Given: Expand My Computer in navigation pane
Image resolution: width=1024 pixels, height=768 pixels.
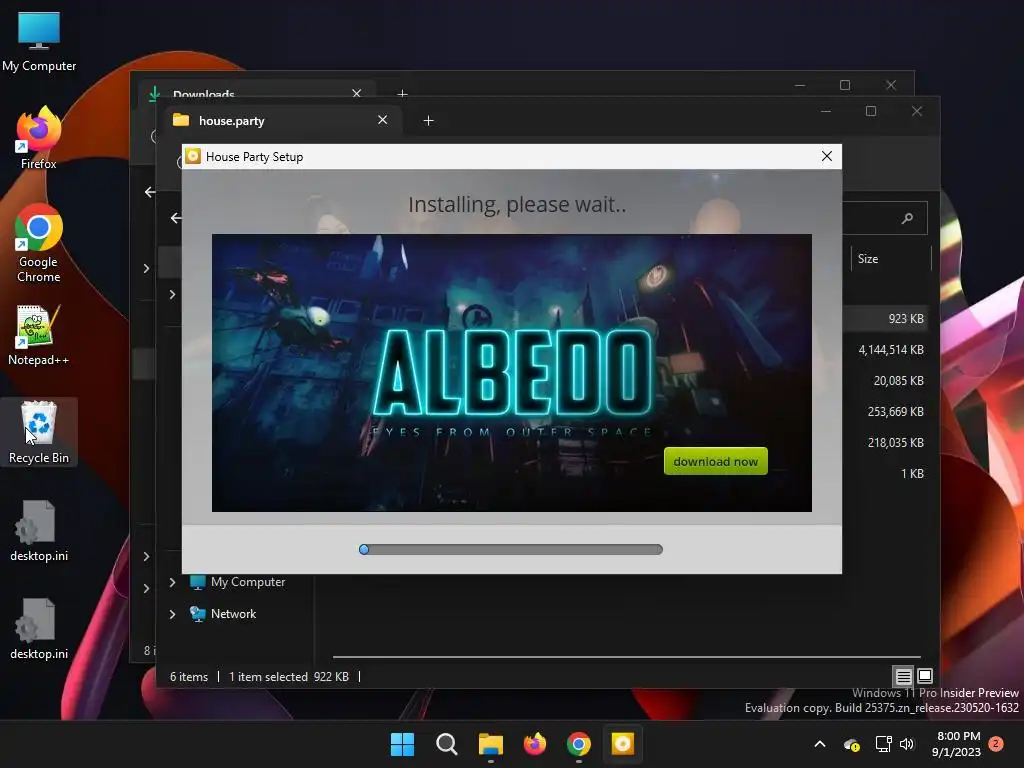Looking at the screenshot, I should 172,582.
